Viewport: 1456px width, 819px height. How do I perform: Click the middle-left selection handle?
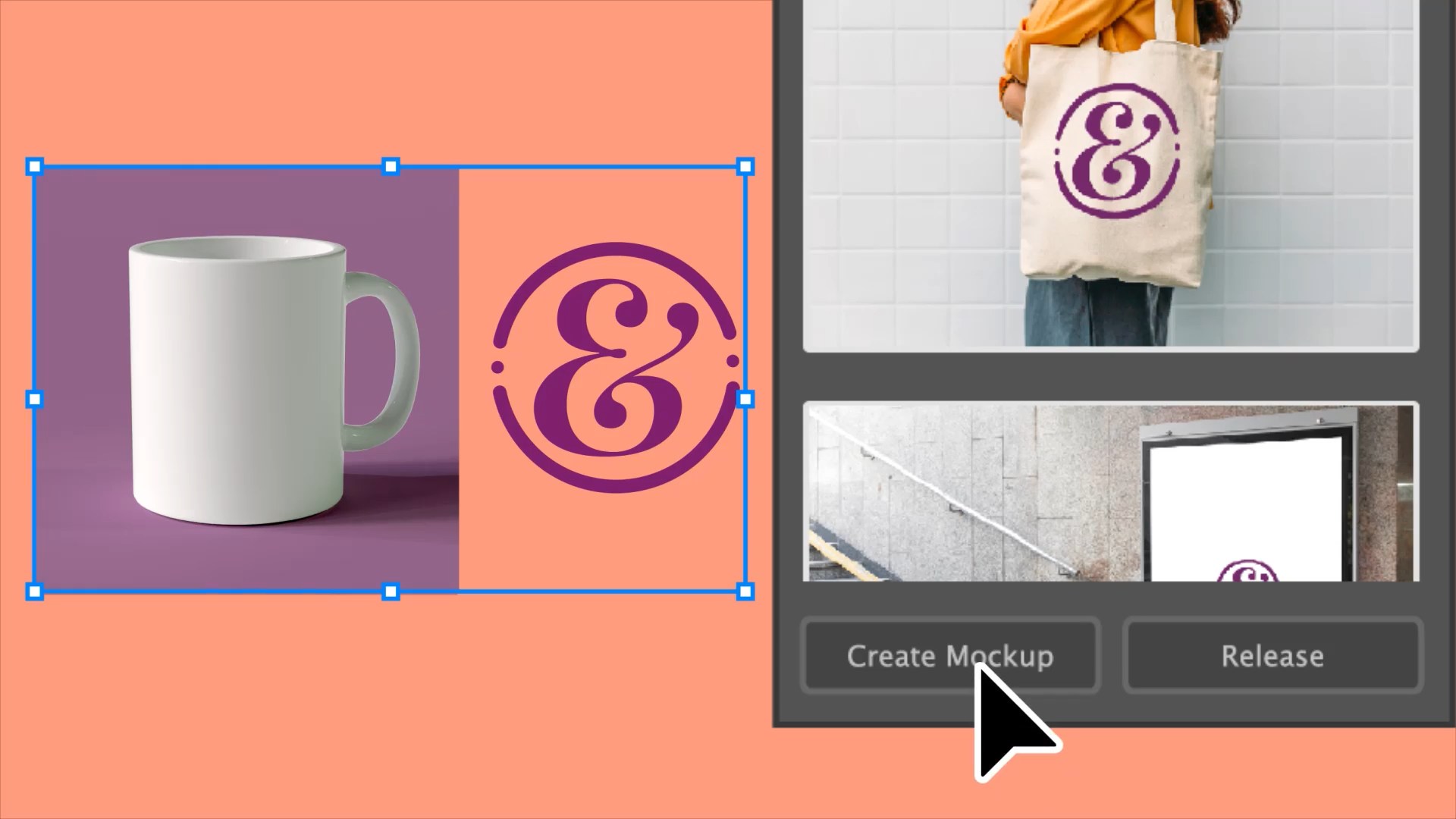tap(35, 399)
